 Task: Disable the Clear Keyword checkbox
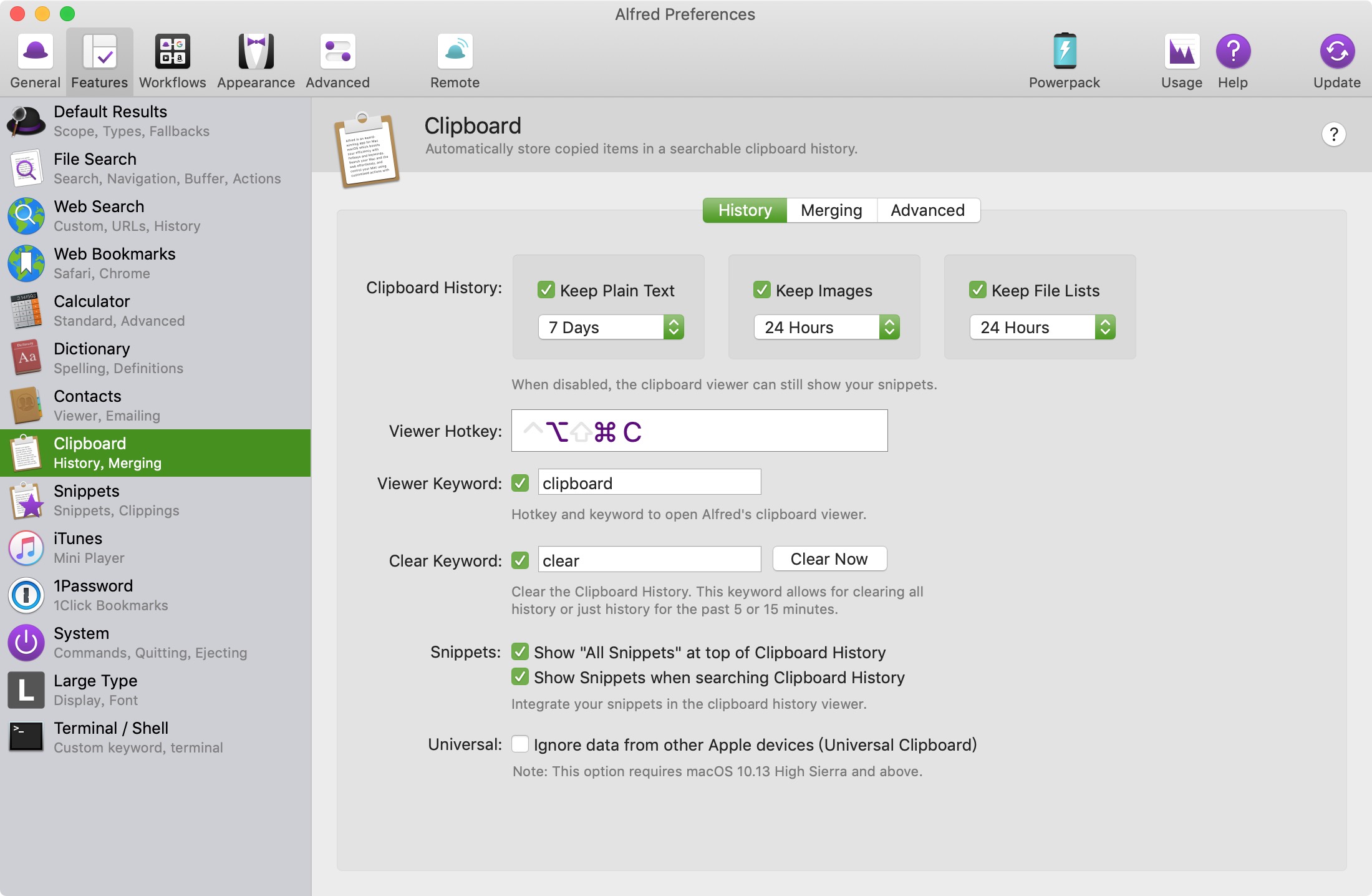[520, 560]
